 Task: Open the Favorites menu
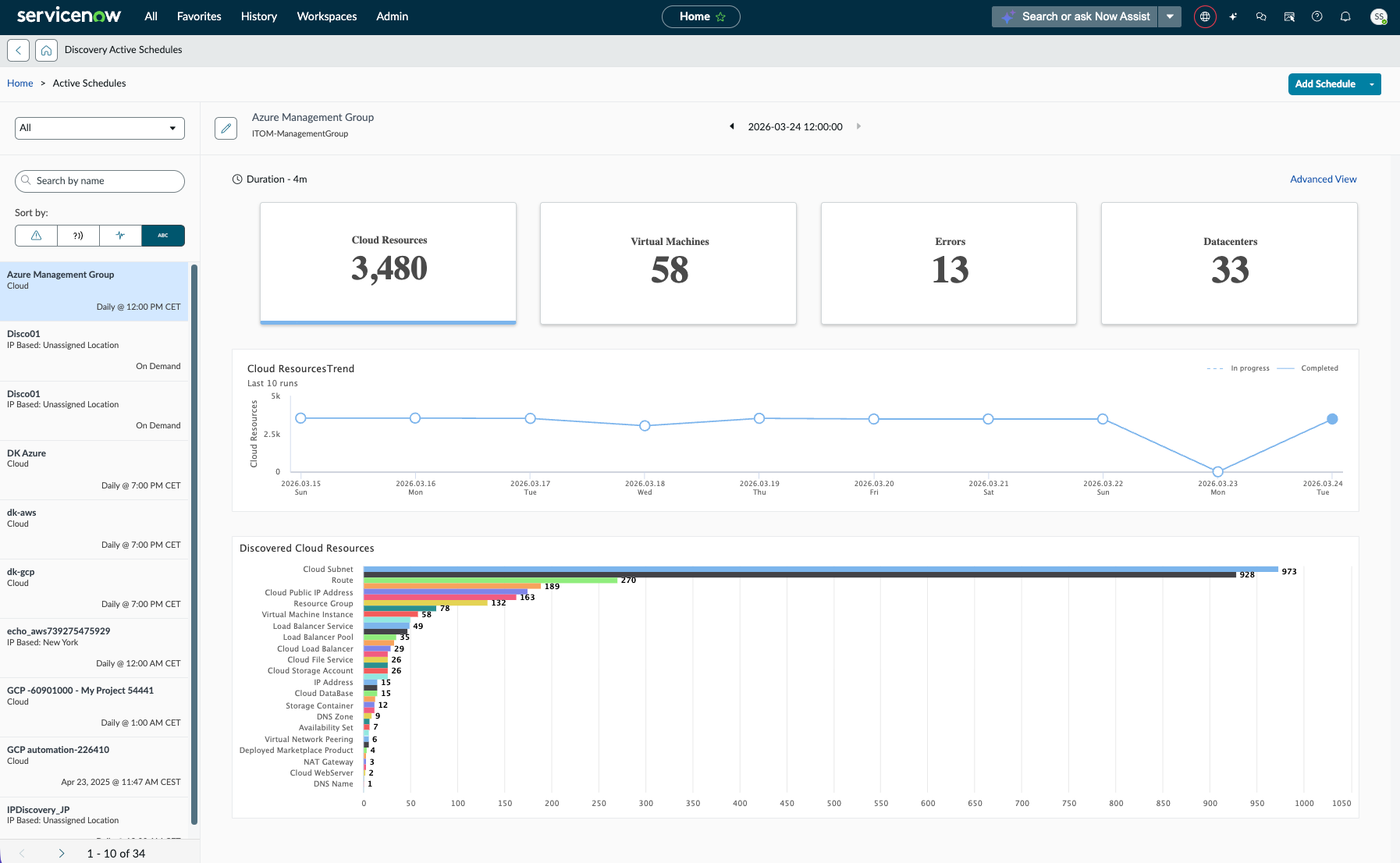pyautogui.click(x=199, y=16)
